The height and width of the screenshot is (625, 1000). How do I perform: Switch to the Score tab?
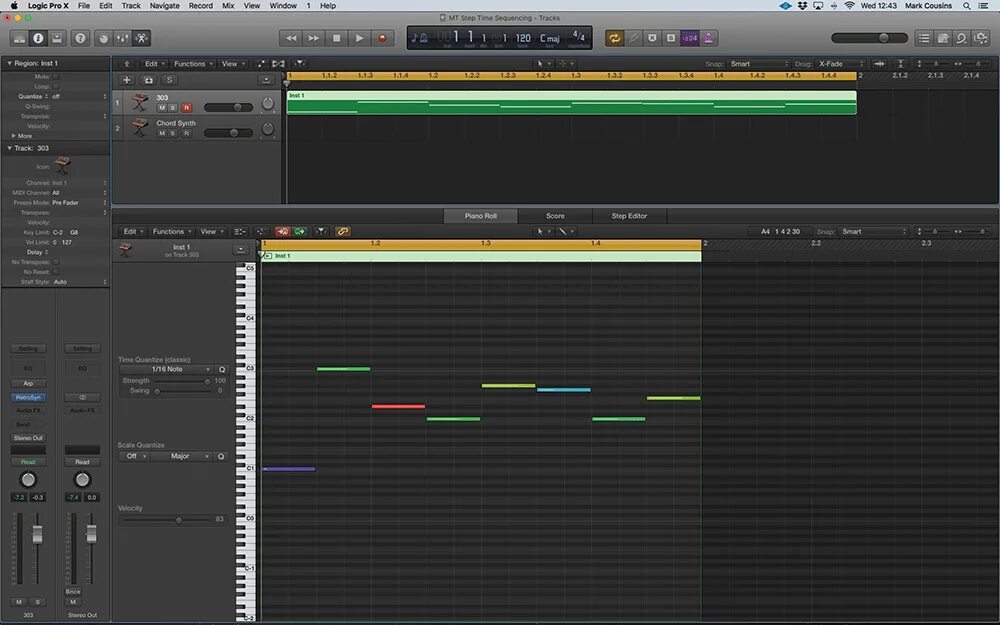pos(555,216)
